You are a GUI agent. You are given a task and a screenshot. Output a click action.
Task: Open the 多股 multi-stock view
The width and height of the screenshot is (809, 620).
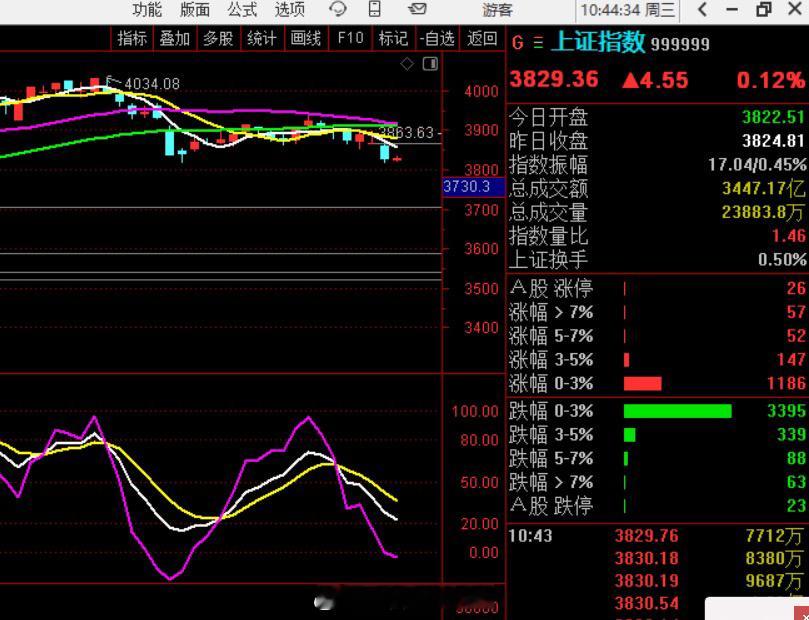point(216,38)
